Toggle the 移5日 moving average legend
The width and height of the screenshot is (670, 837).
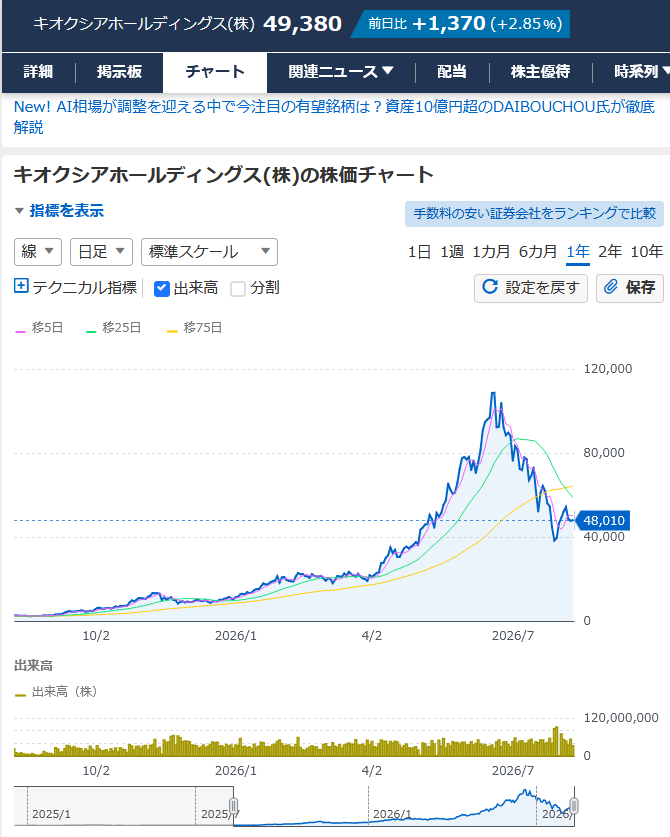pos(40,328)
